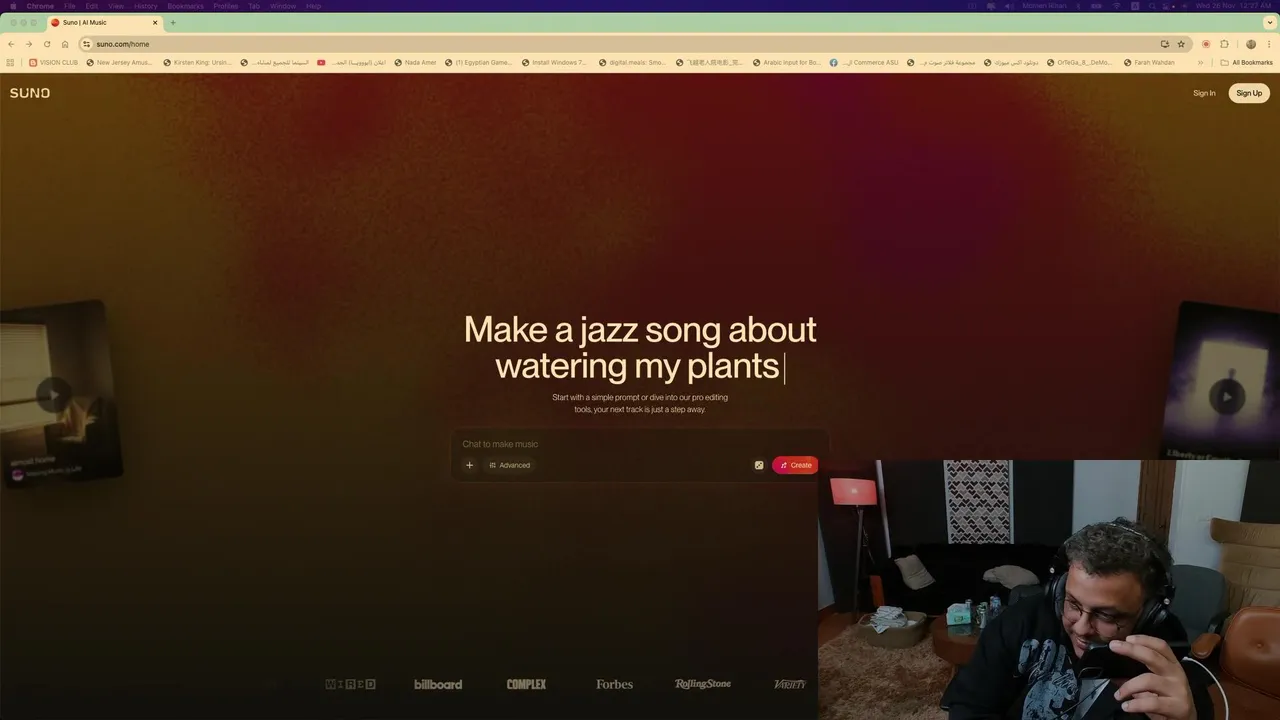Click the Forbes logo
This screenshot has width=1280, height=720.
coord(614,684)
